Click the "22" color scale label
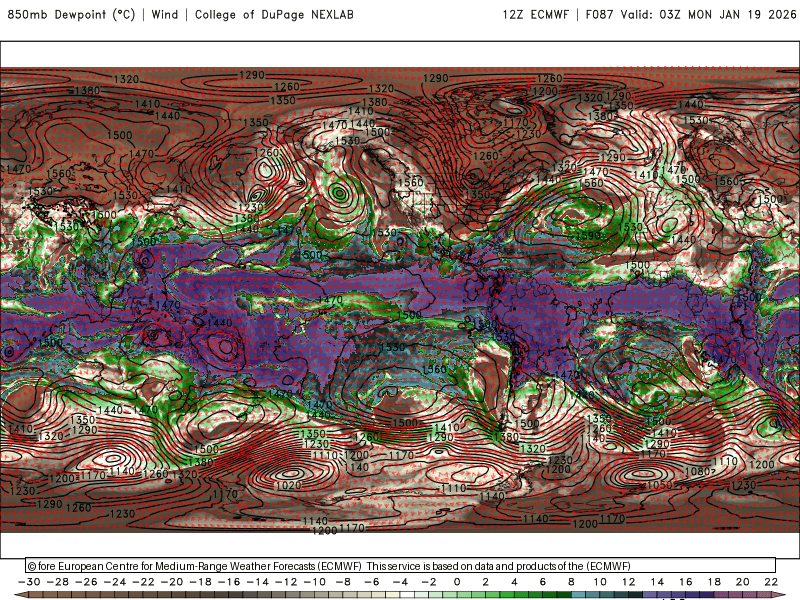This screenshot has height=600, width=800. [x=771, y=582]
